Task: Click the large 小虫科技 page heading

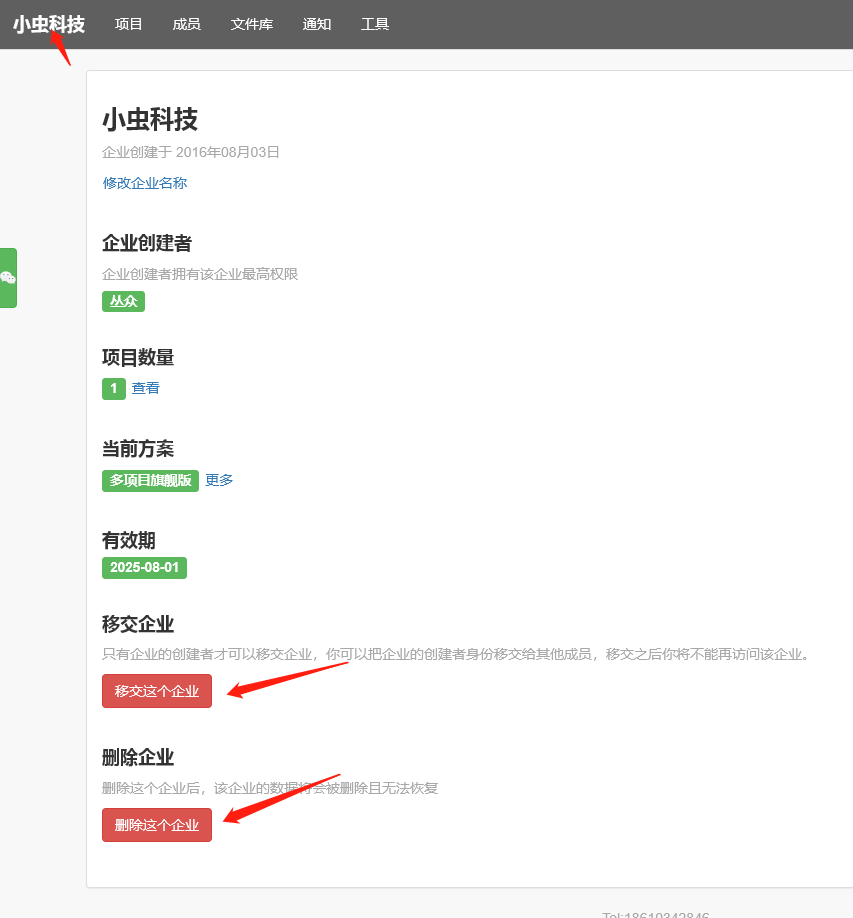Action: pos(150,120)
